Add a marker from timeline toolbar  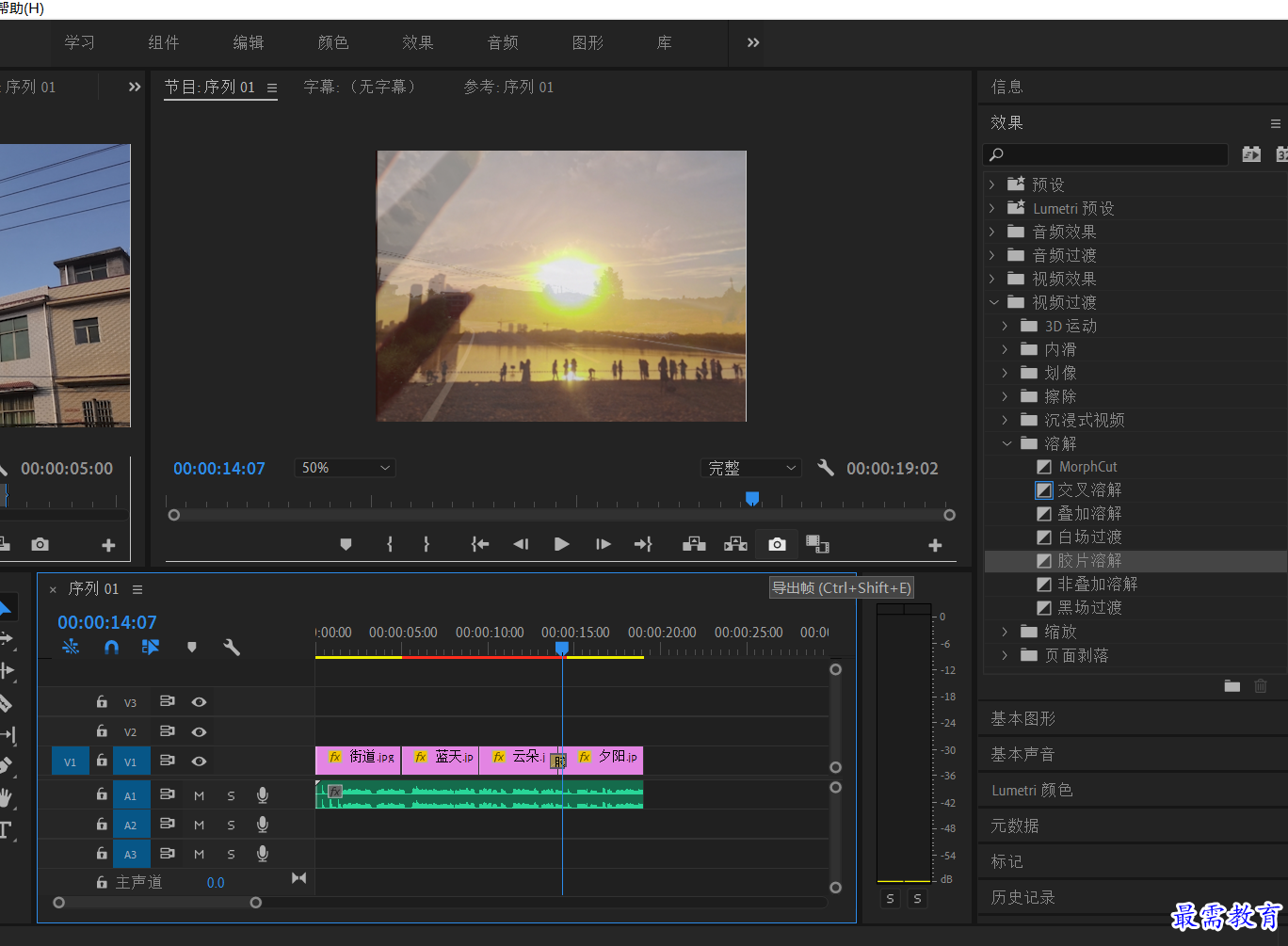click(192, 647)
